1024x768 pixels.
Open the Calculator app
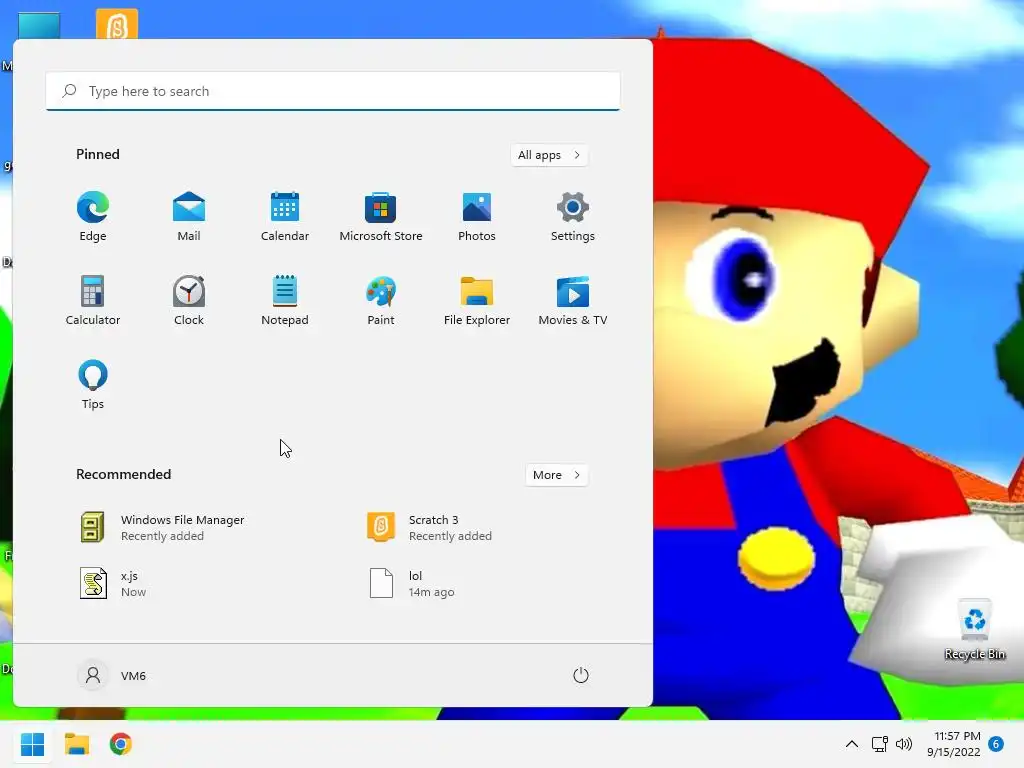93,301
